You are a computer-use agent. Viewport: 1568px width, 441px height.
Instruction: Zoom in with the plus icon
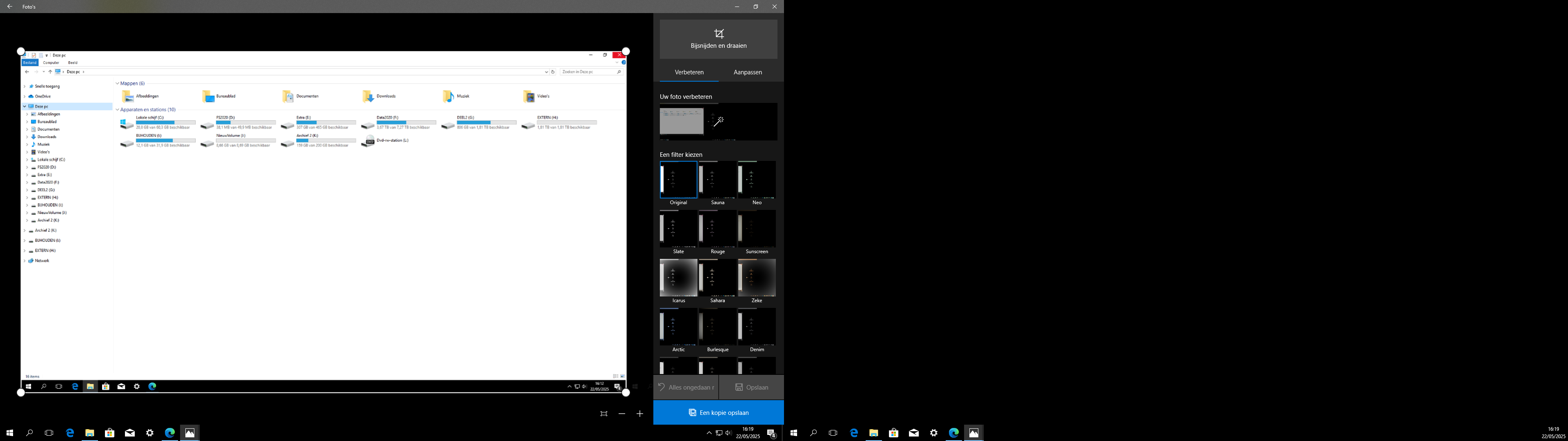click(x=640, y=414)
